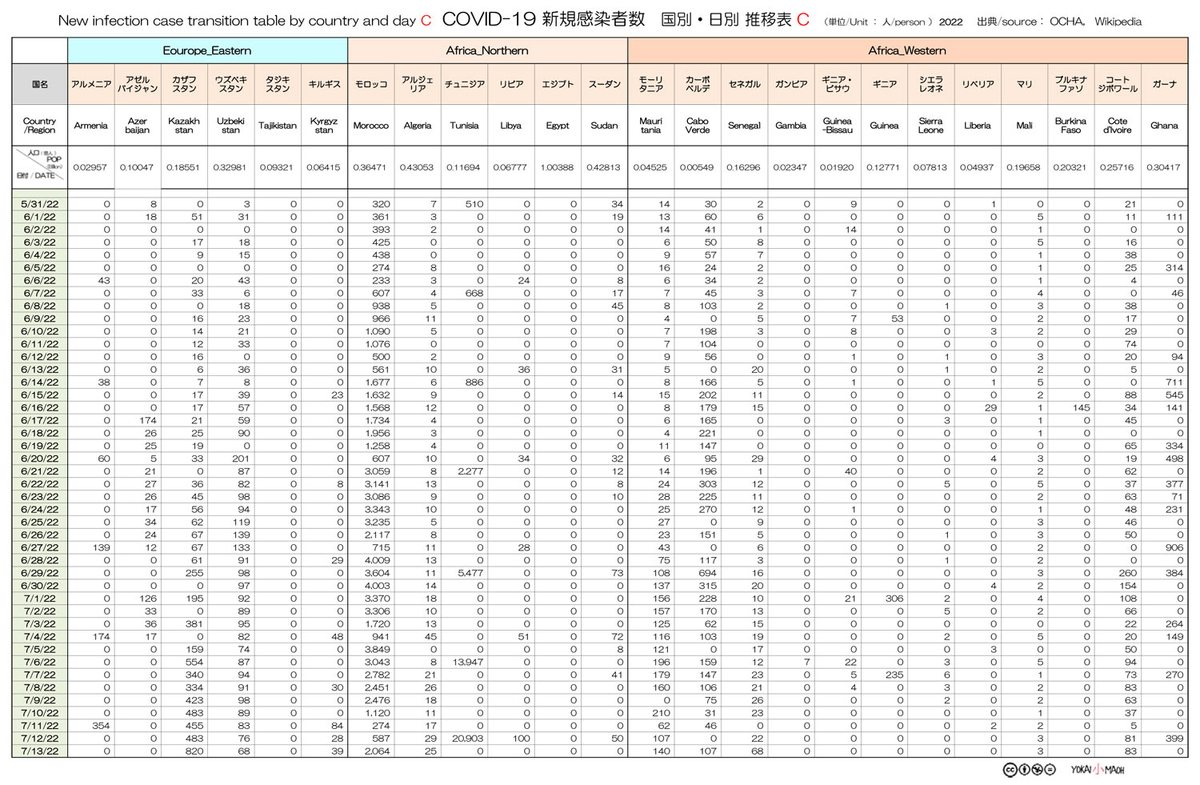
Task: Click the CC NoDerivatives equals-sign icon
Action: pyautogui.click(x=1051, y=769)
